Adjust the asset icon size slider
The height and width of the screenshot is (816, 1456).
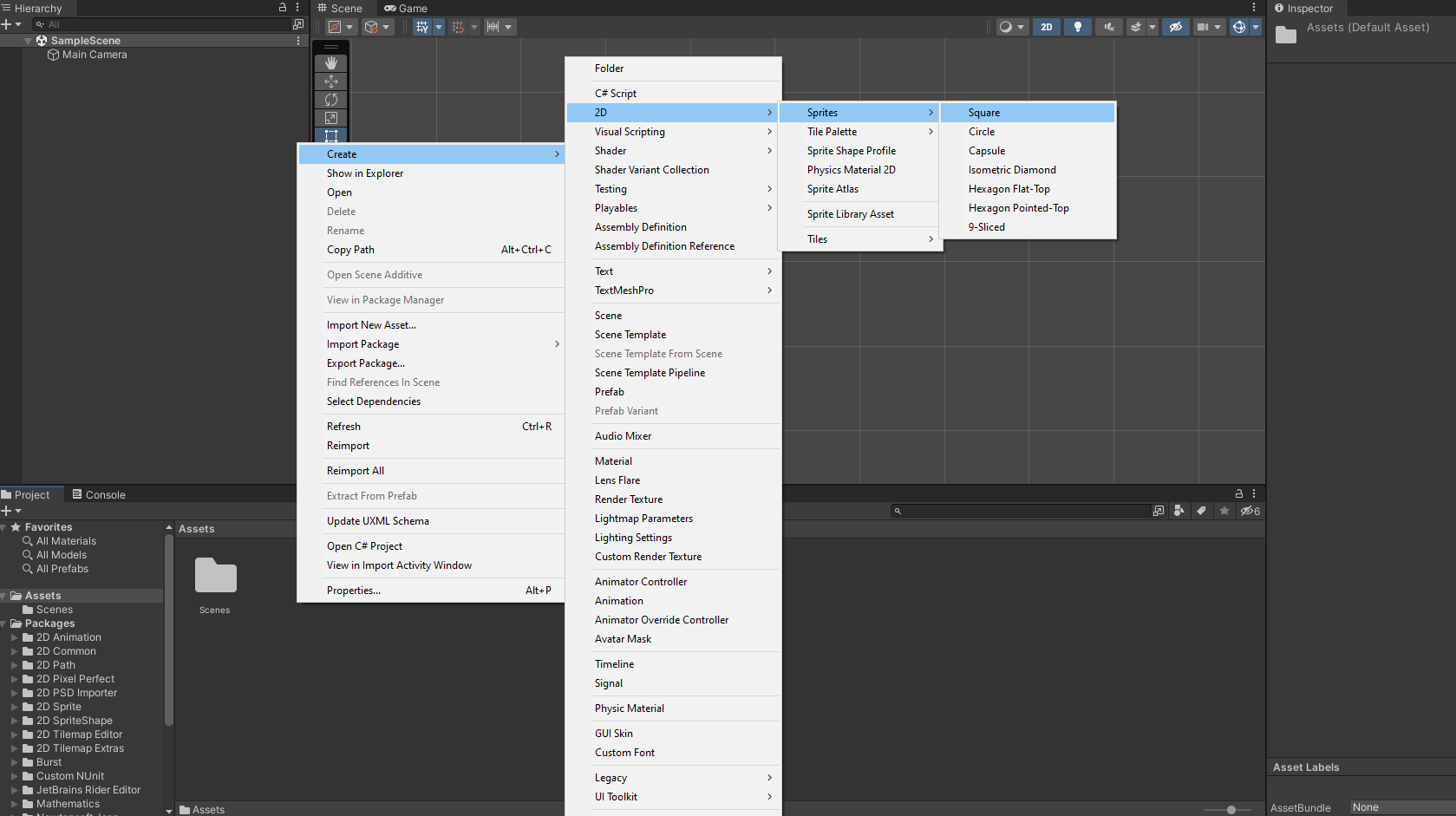coord(1231,809)
